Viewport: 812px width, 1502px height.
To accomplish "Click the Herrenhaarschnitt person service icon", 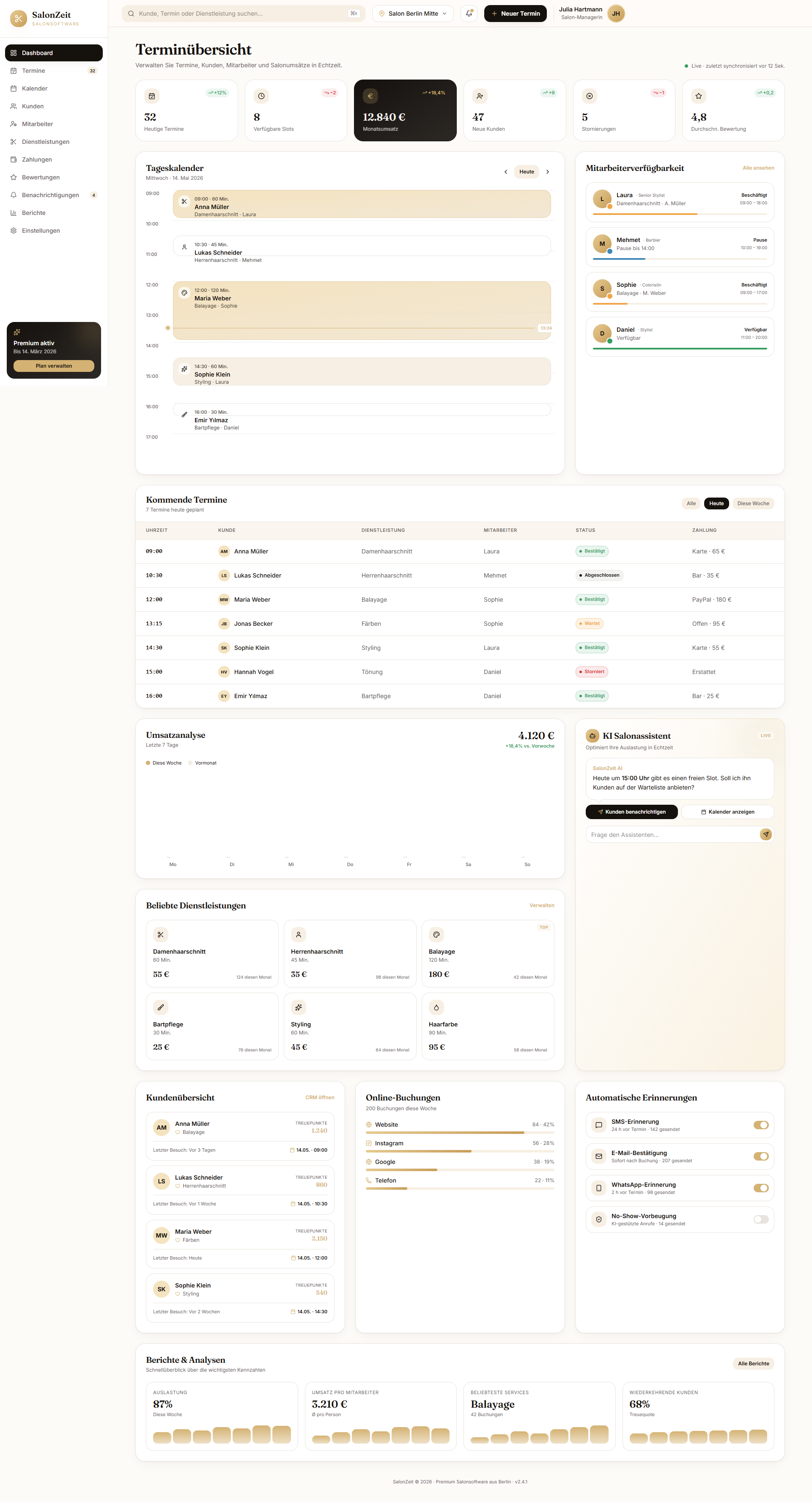I will 299,935.
